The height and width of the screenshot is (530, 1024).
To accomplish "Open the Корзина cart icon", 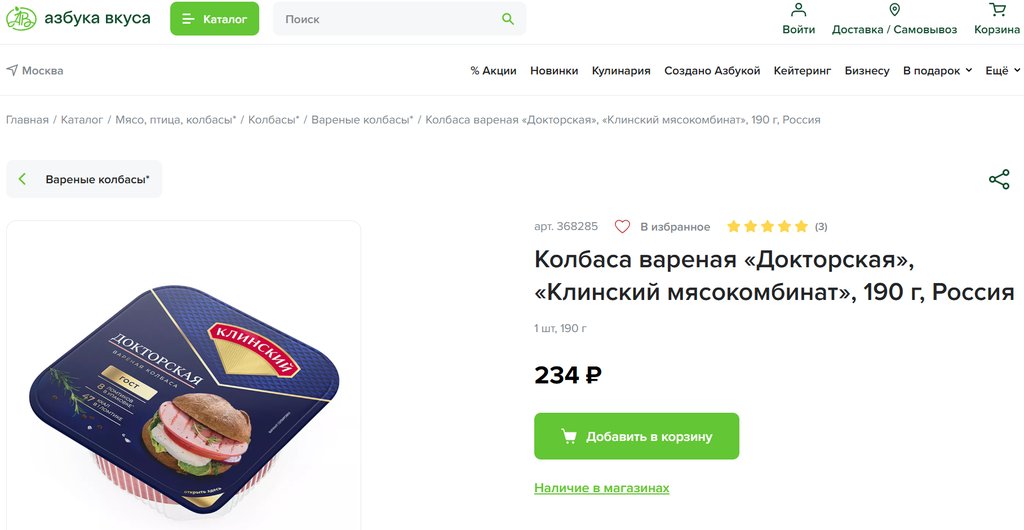I will [997, 10].
